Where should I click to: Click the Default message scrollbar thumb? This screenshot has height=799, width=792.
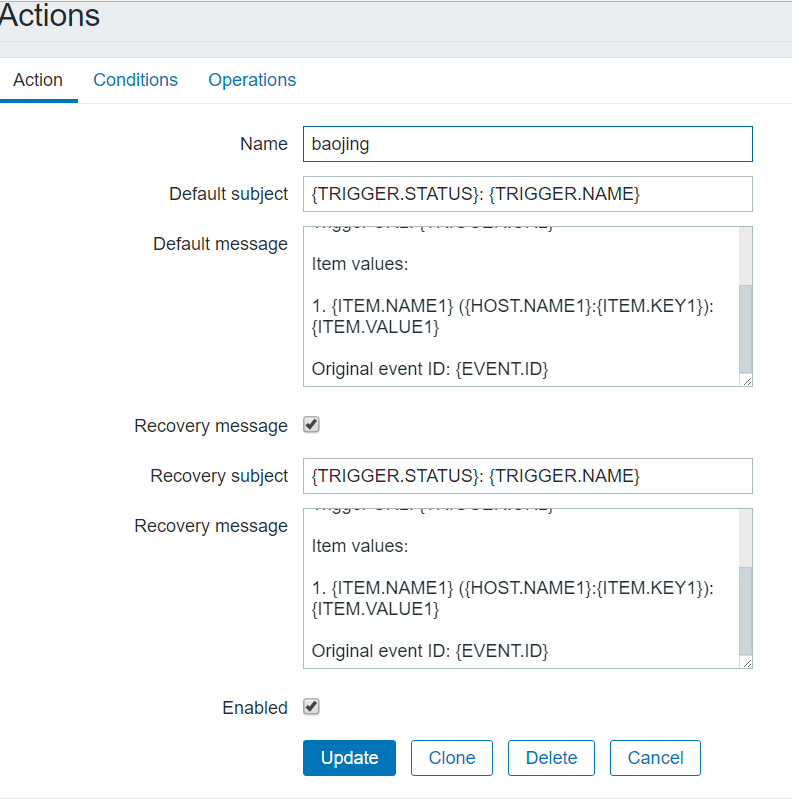[x=745, y=328]
